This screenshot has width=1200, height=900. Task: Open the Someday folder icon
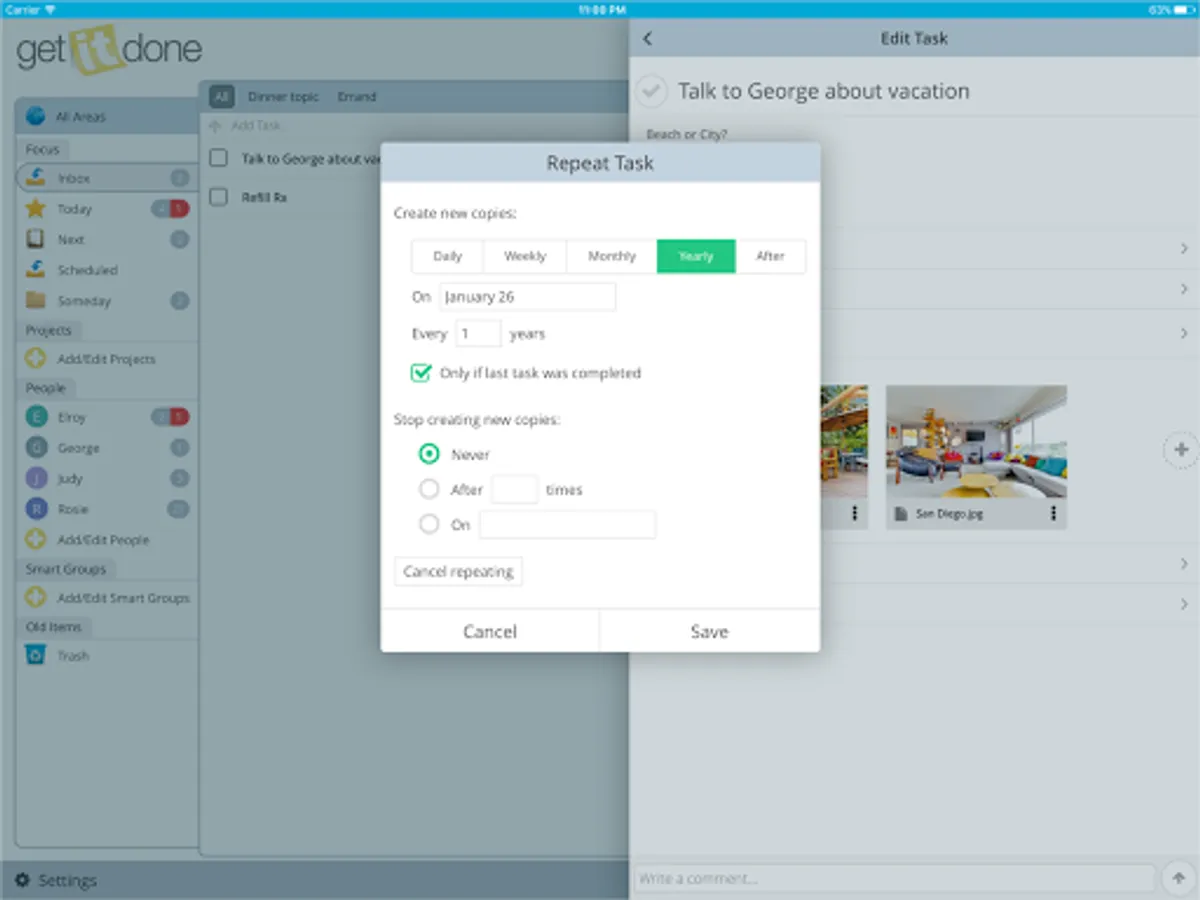[36, 301]
